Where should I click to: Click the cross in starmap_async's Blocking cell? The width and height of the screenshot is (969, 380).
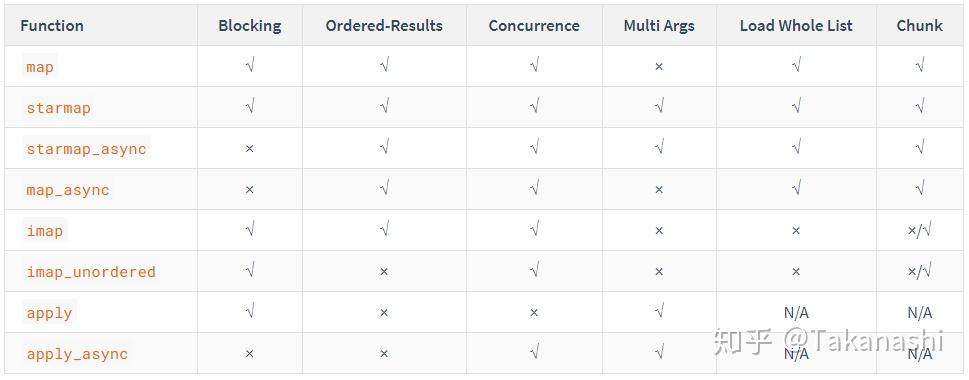pyautogui.click(x=250, y=148)
